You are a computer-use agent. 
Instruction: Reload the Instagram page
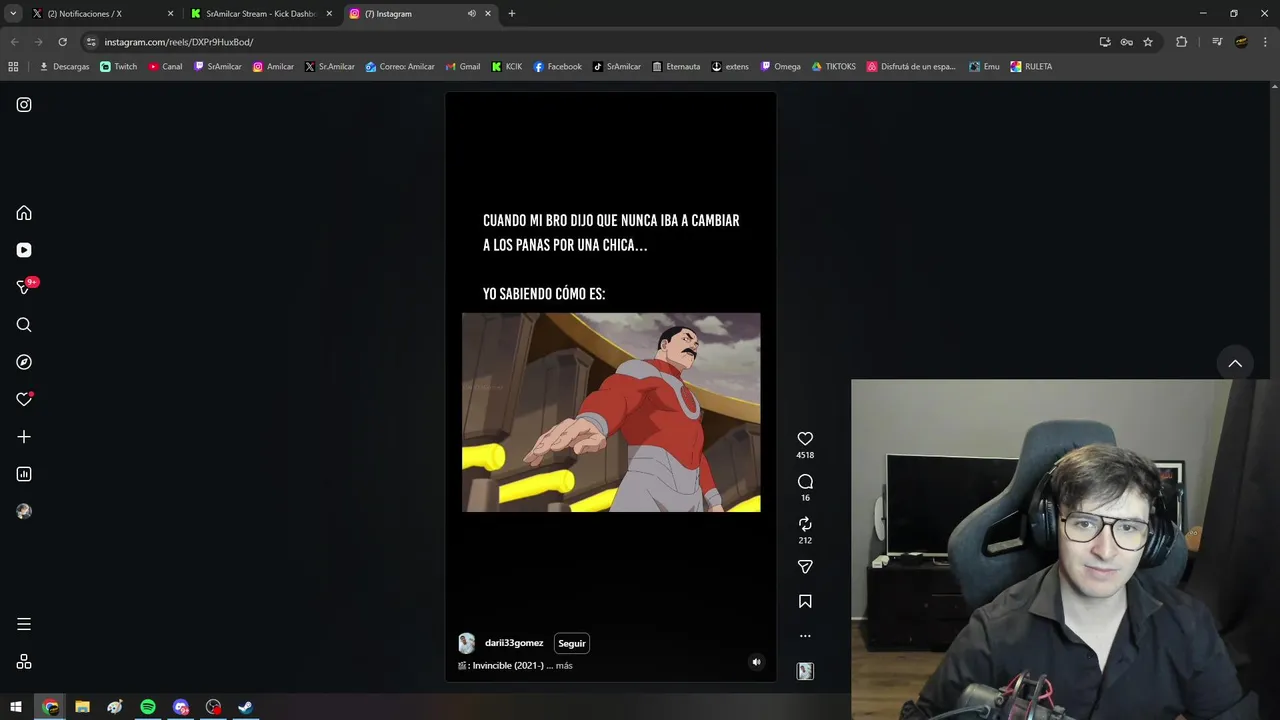tap(62, 42)
